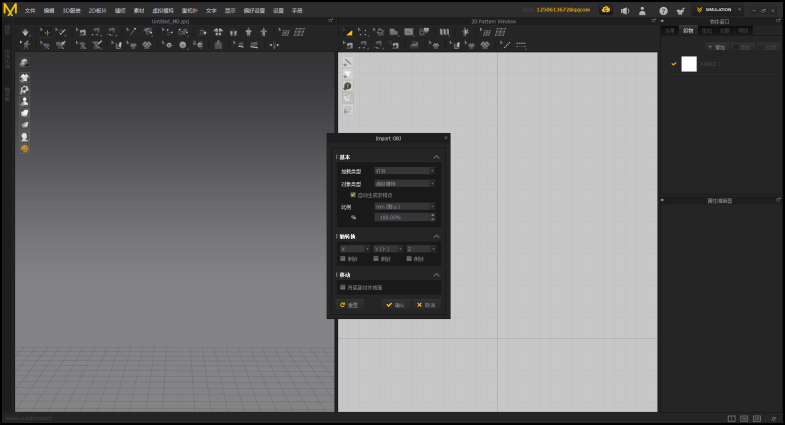
Task: Open the load type dropdown in Import OBJ
Action: click(x=404, y=171)
